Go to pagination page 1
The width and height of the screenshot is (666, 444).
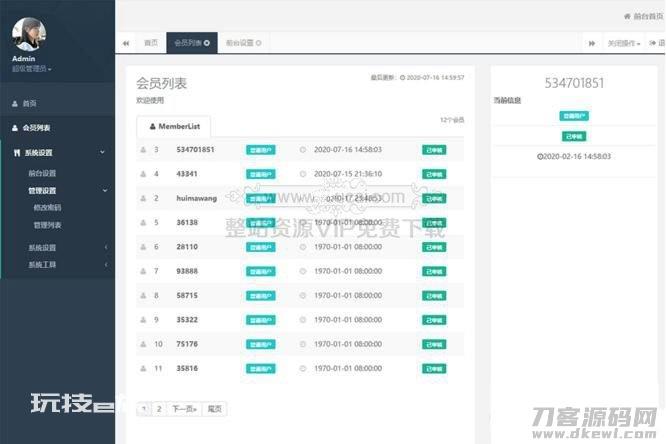(x=144, y=409)
